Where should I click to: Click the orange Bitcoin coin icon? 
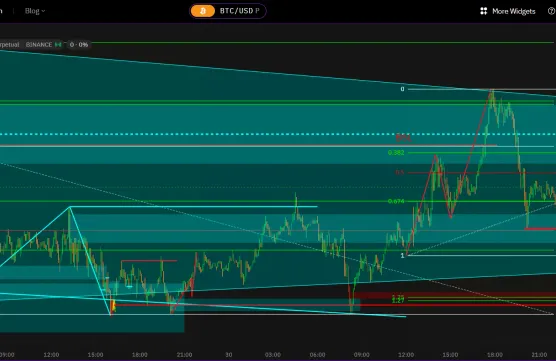pyautogui.click(x=203, y=11)
